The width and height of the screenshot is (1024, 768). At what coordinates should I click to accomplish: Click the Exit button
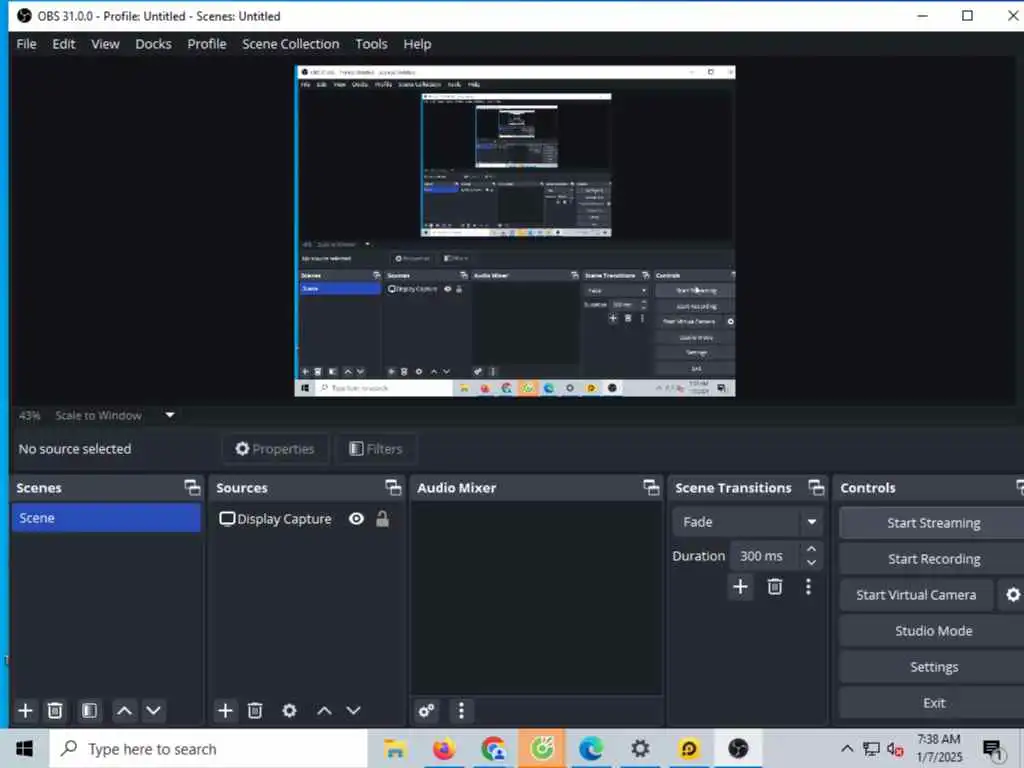pyautogui.click(x=933, y=703)
